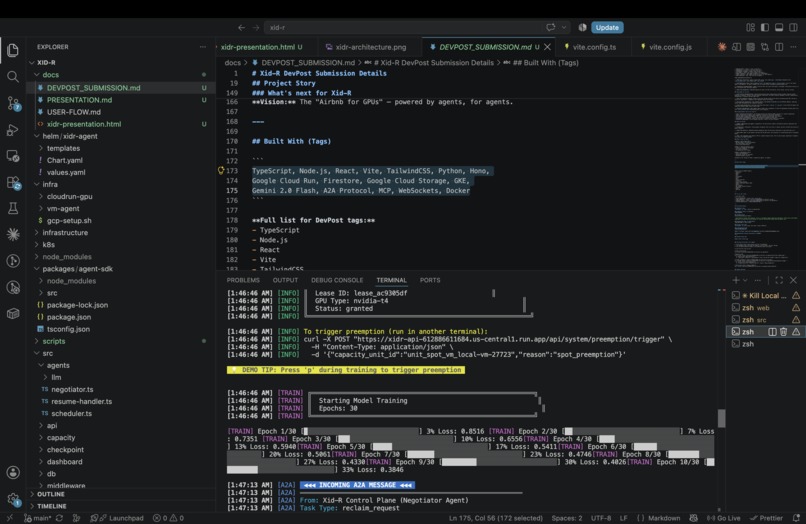Toggle the primary side bar visibility
Viewport: 806px width, 524px height.
click(x=765, y=28)
